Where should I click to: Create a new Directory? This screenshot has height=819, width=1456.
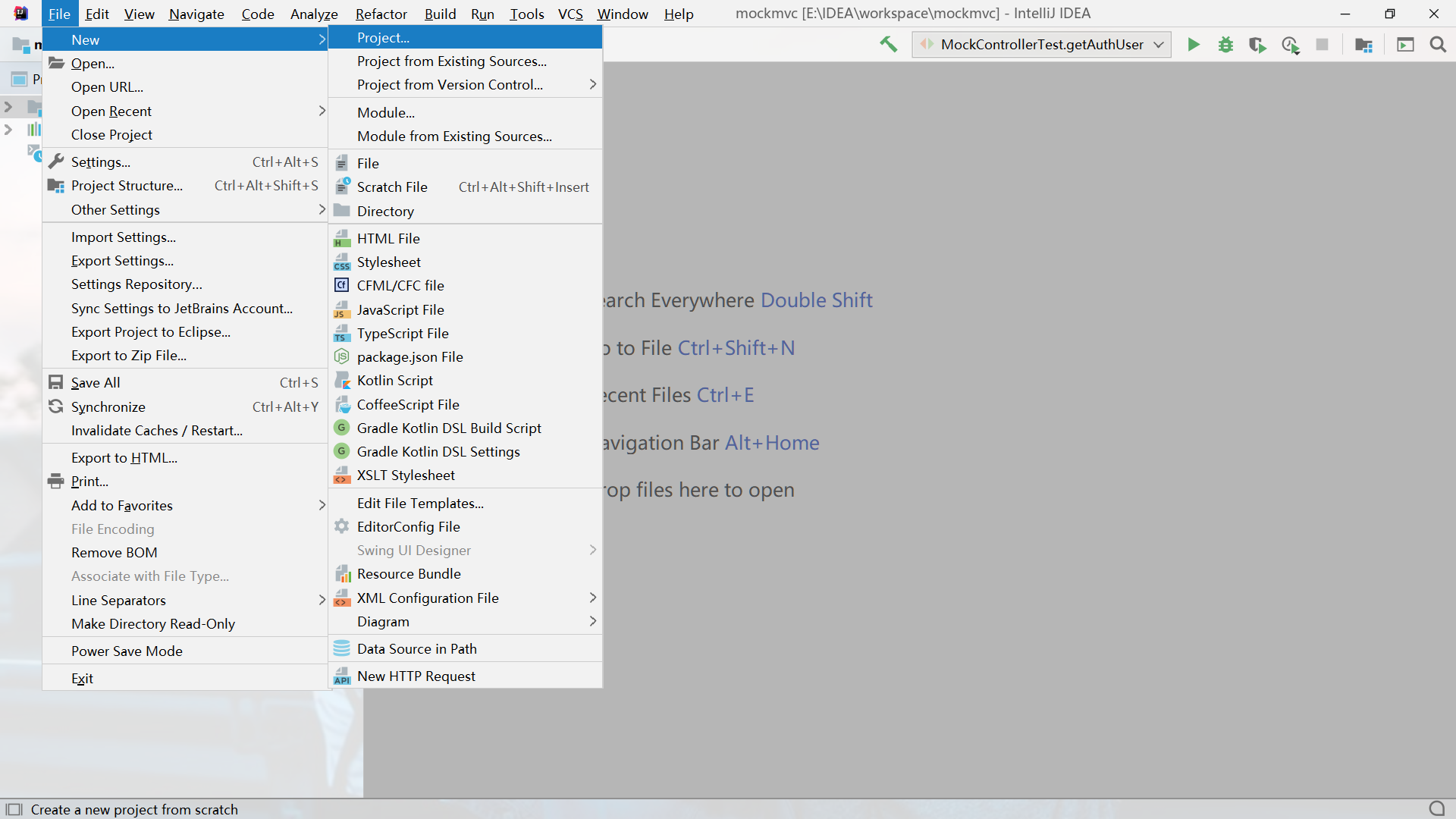pos(466,211)
